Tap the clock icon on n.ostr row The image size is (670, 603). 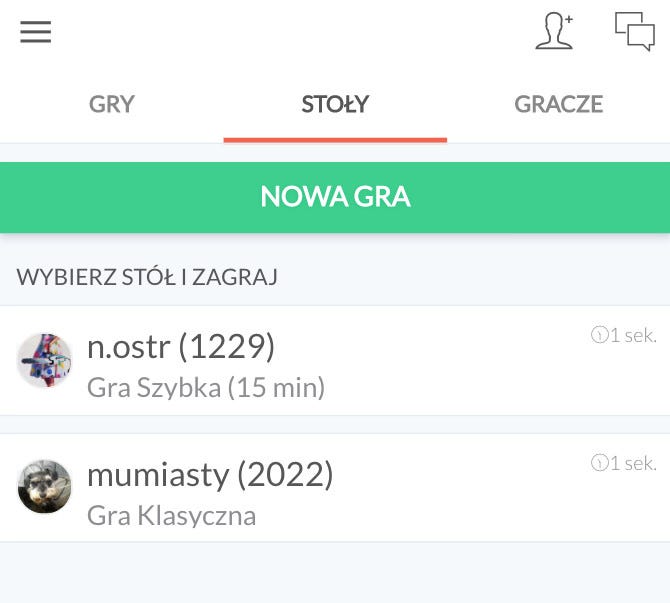tap(599, 335)
